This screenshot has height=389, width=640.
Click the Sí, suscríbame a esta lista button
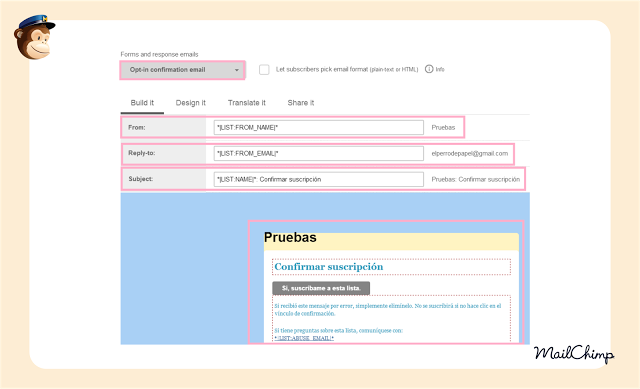pos(321,288)
